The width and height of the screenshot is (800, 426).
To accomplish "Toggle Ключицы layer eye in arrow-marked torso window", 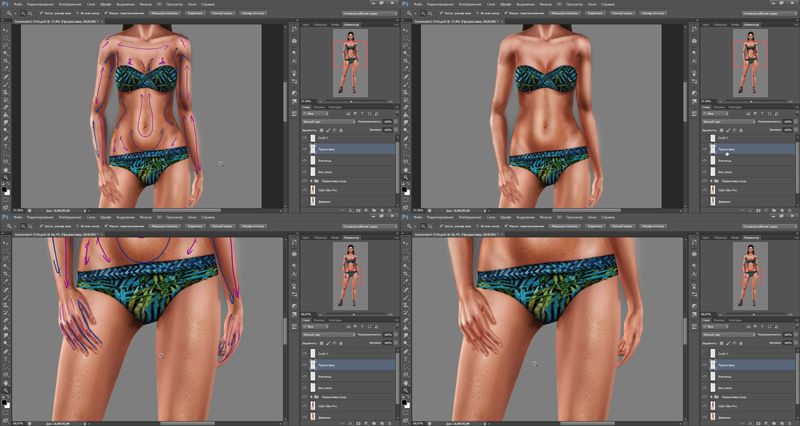I will 305,161.
